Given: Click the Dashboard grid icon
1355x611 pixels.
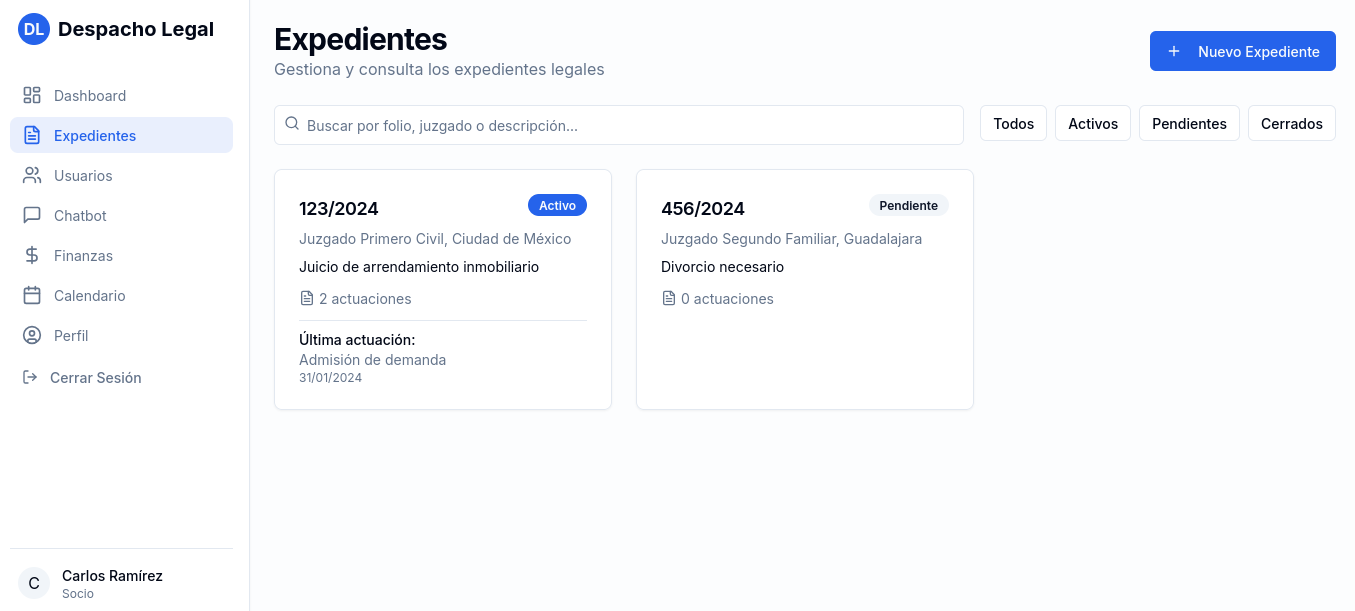Looking at the screenshot, I should pyautogui.click(x=32, y=95).
